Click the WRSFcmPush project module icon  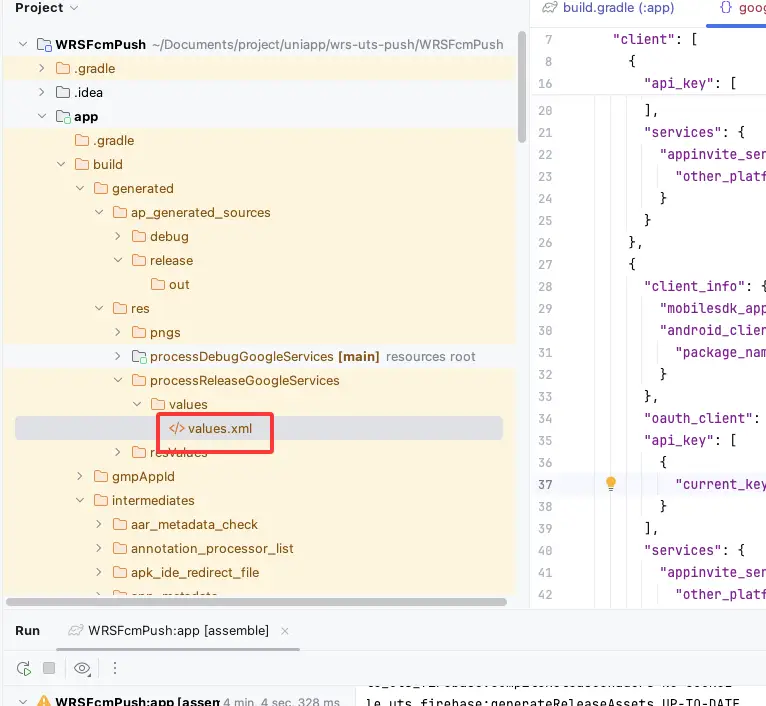click(44, 45)
